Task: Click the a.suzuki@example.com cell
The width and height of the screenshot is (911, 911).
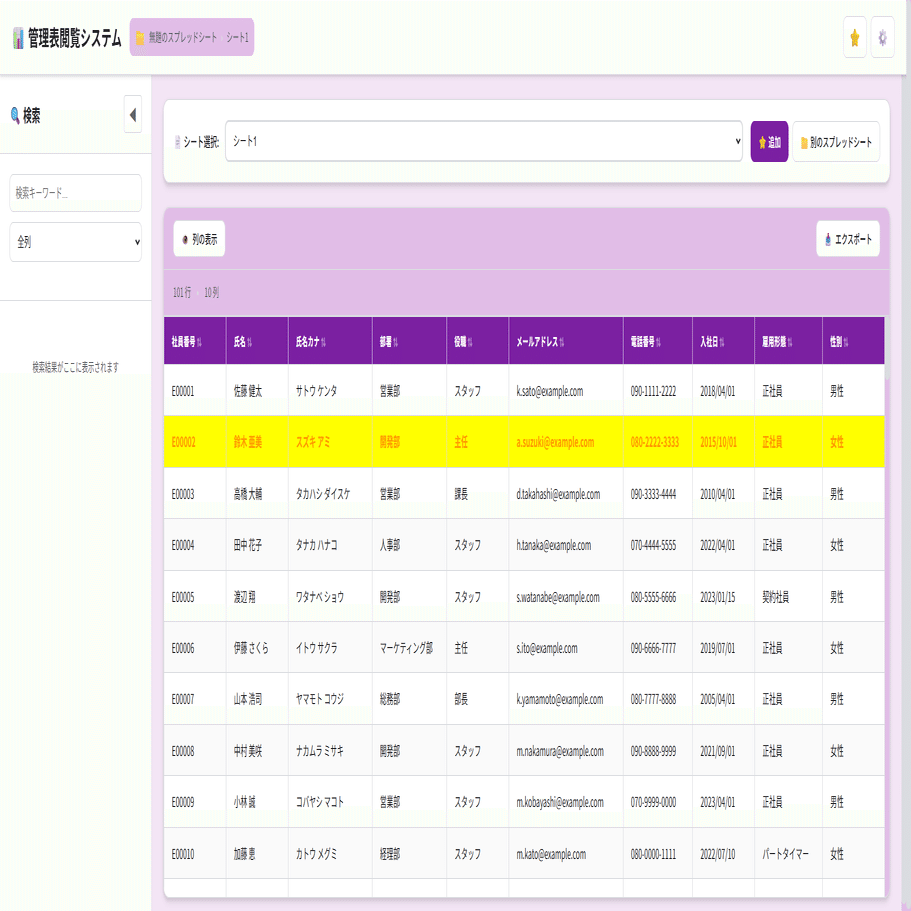Action: (565, 442)
